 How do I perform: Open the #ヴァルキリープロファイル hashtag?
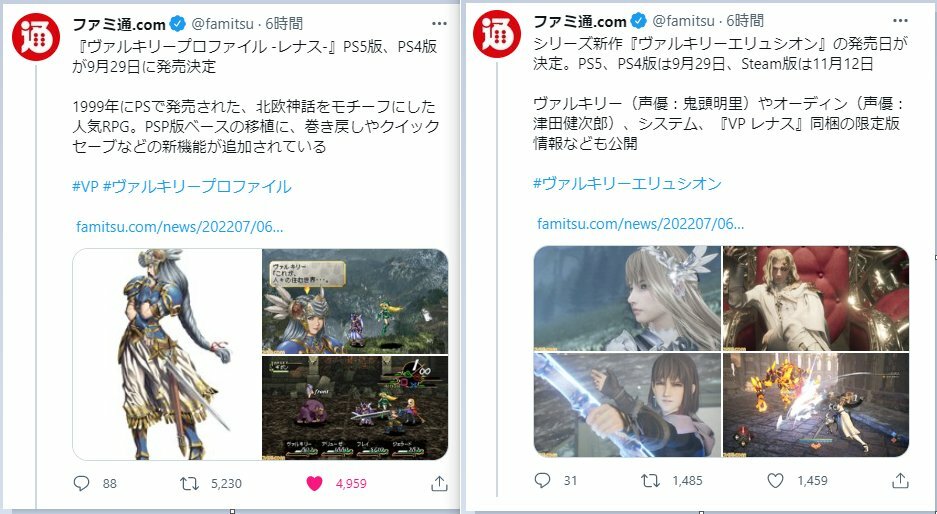pos(197,186)
